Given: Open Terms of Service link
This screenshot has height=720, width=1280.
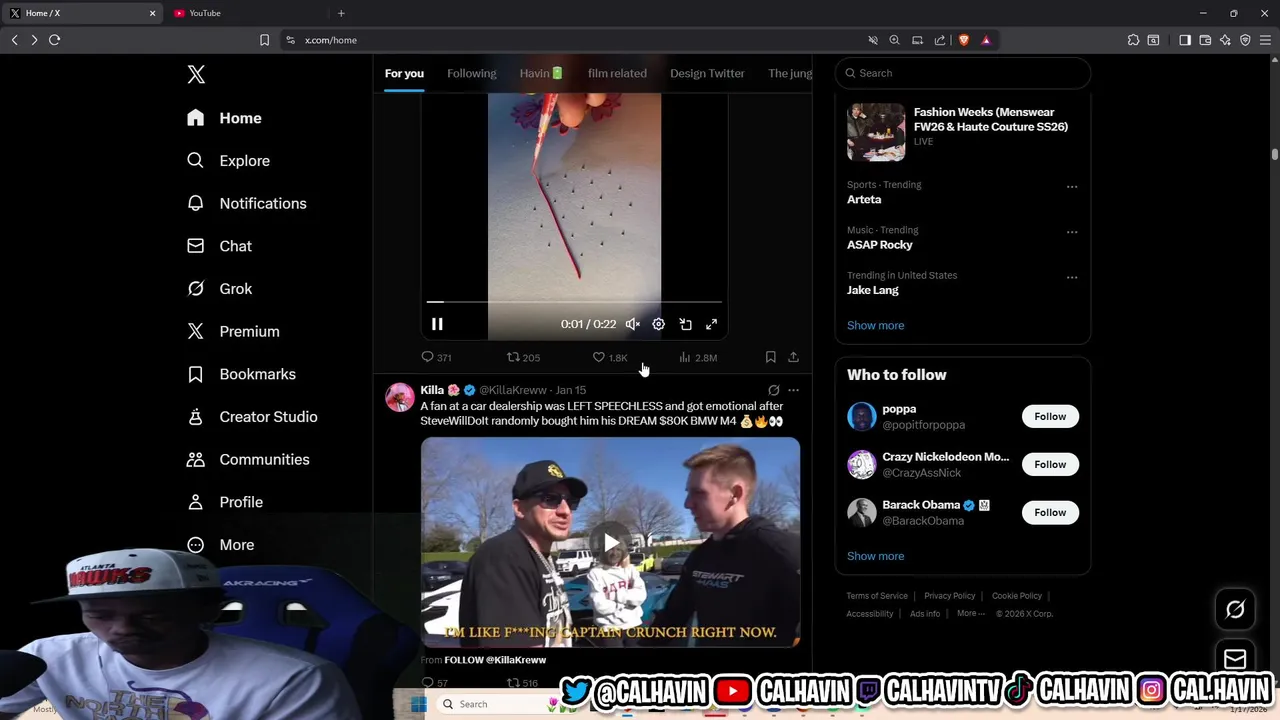Looking at the screenshot, I should pyautogui.click(x=877, y=596).
